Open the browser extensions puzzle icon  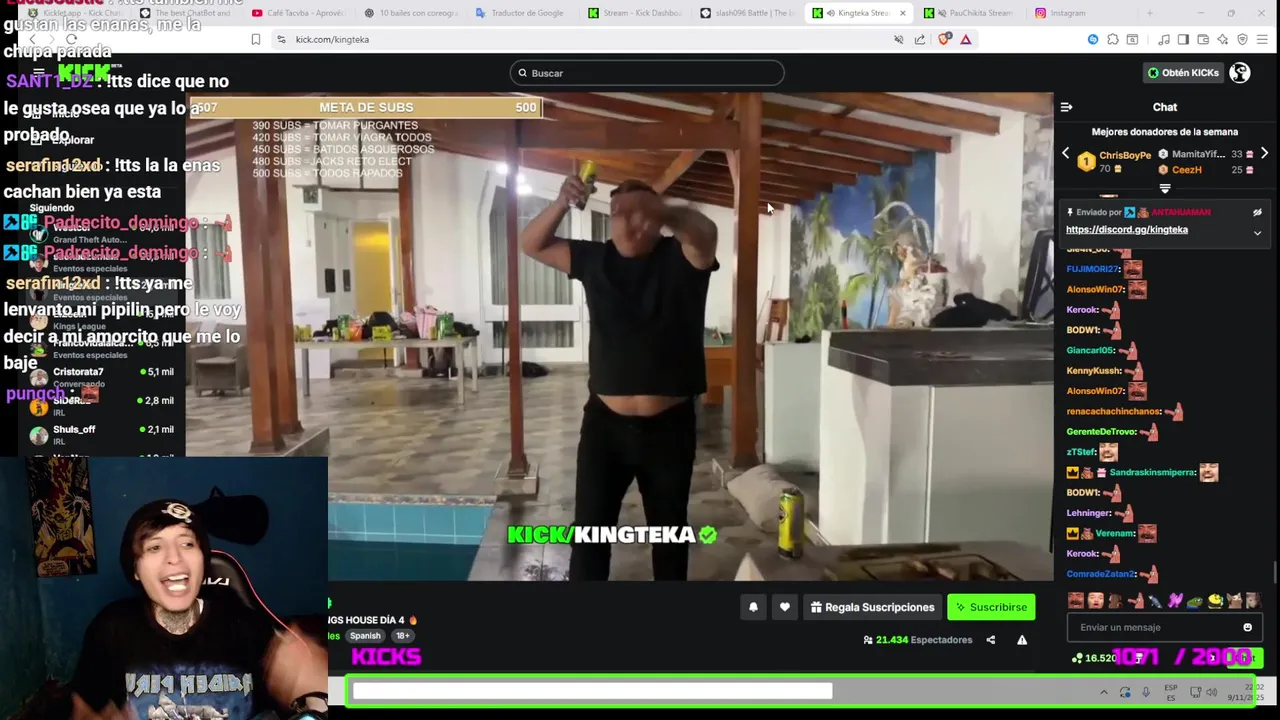pyautogui.click(x=1113, y=40)
